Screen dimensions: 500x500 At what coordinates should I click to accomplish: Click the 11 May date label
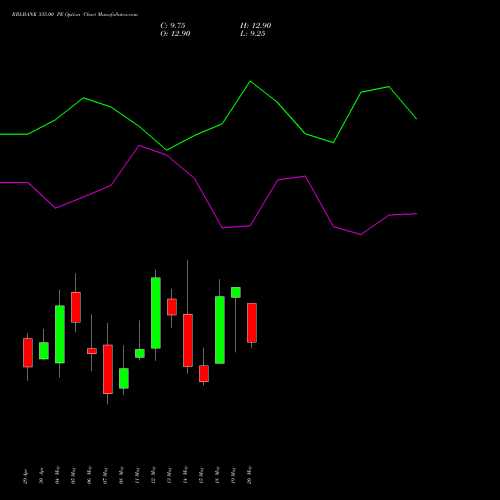point(138,475)
